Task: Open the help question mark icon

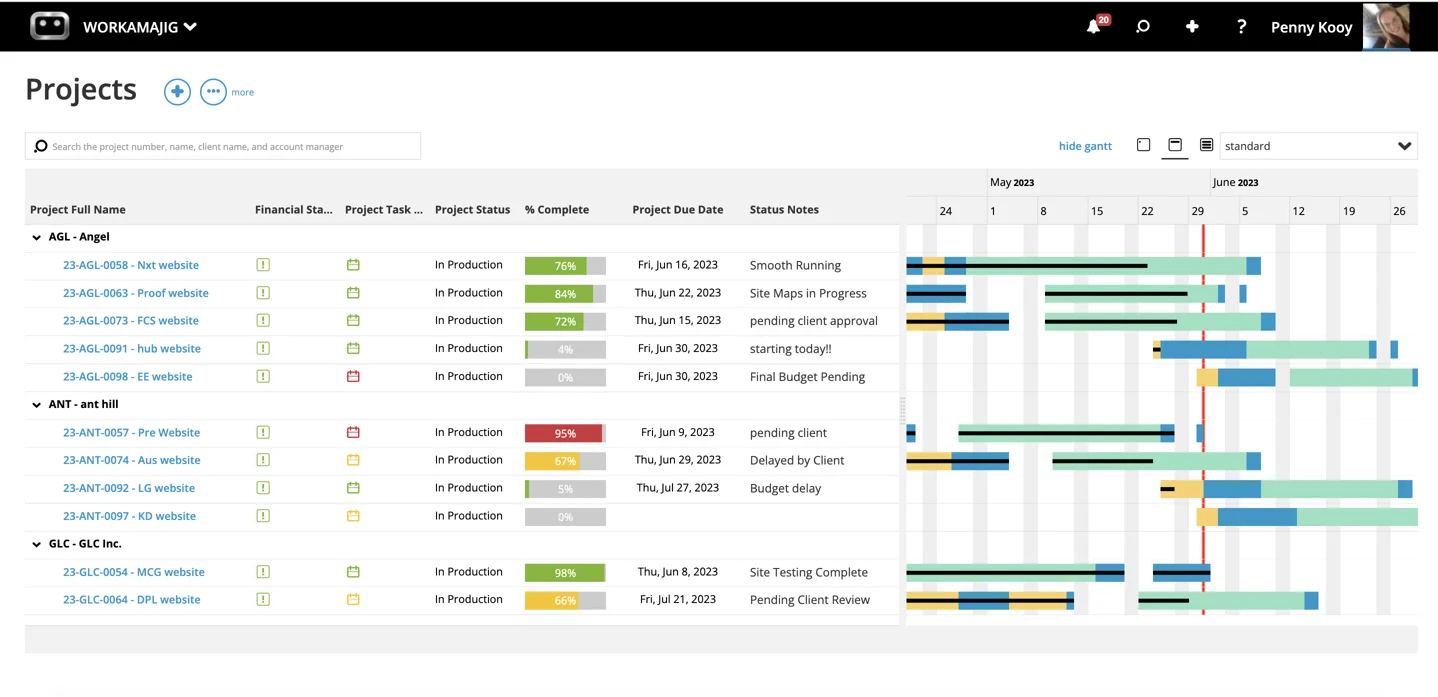Action: tap(1241, 27)
